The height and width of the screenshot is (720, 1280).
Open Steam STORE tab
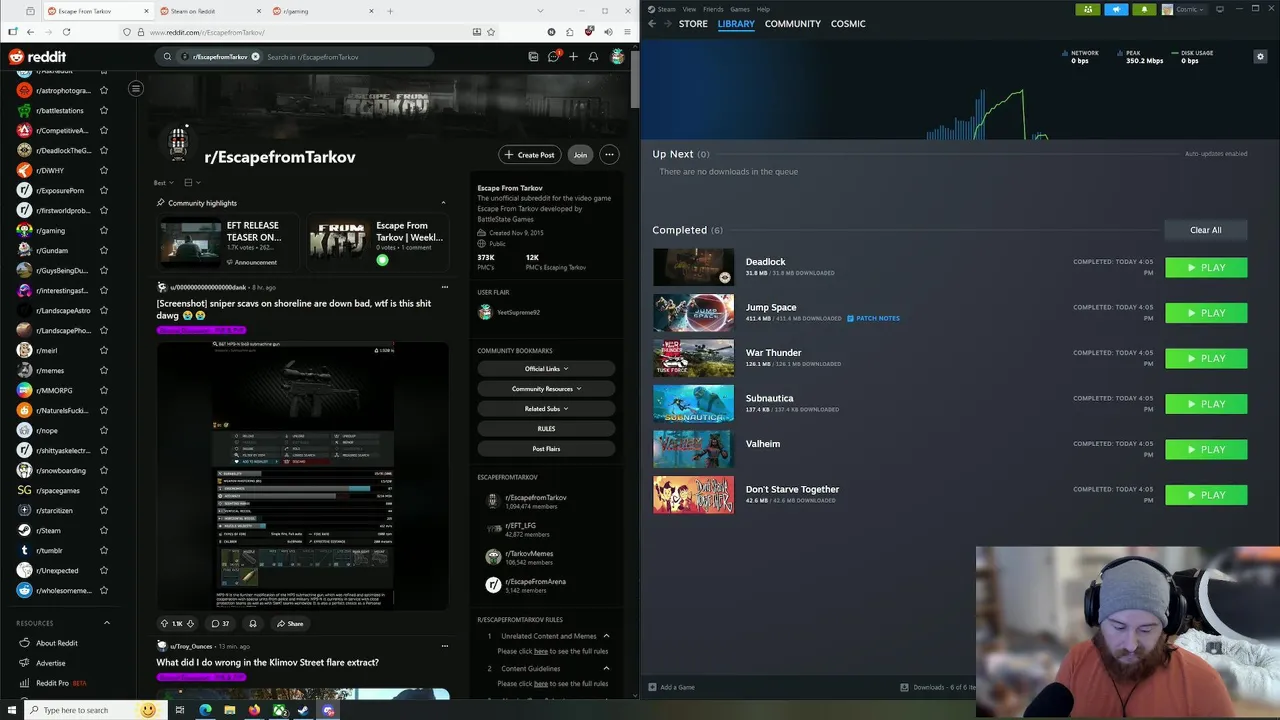(693, 23)
